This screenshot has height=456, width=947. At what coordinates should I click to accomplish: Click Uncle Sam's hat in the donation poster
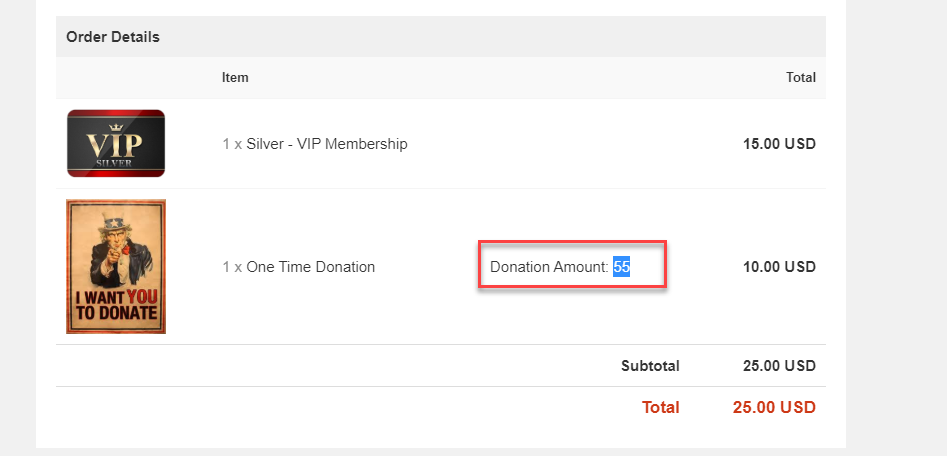[114, 221]
